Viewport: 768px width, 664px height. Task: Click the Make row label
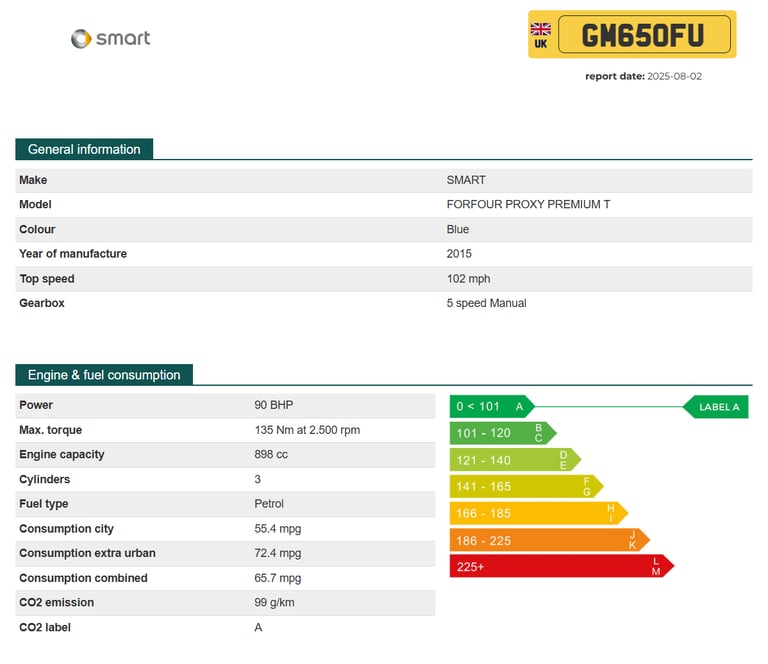pyautogui.click(x=33, y=180)
